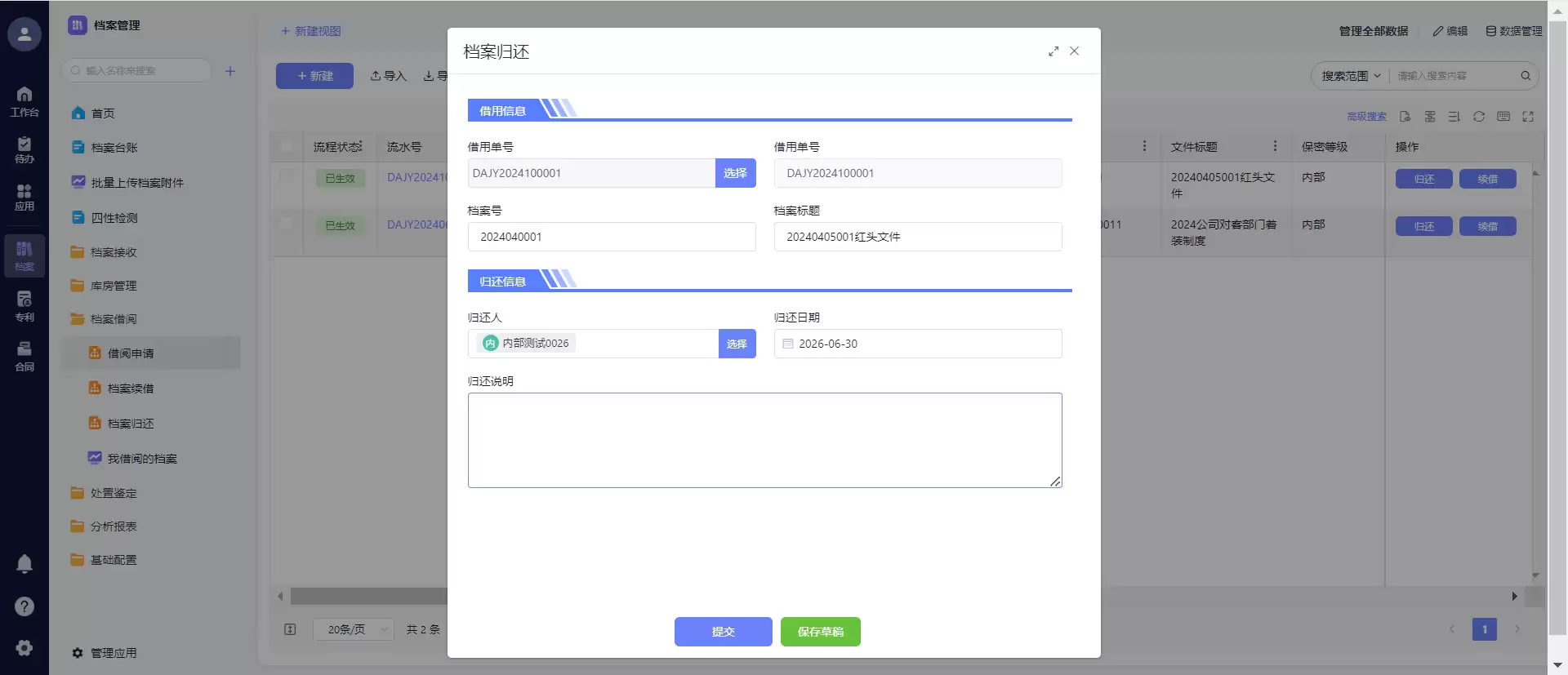This screenshot has height=675, width=1568.
Task: Click 归还 button in first table row
Action: pos(1424,180)
